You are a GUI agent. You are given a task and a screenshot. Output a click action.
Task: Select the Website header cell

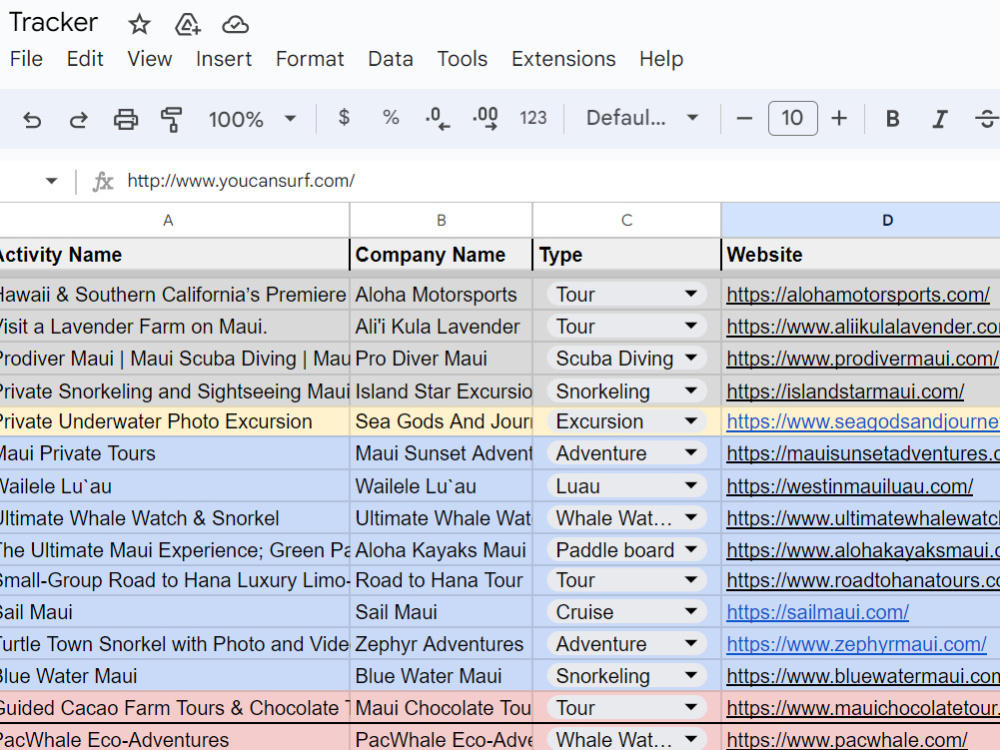coord(861,254)
